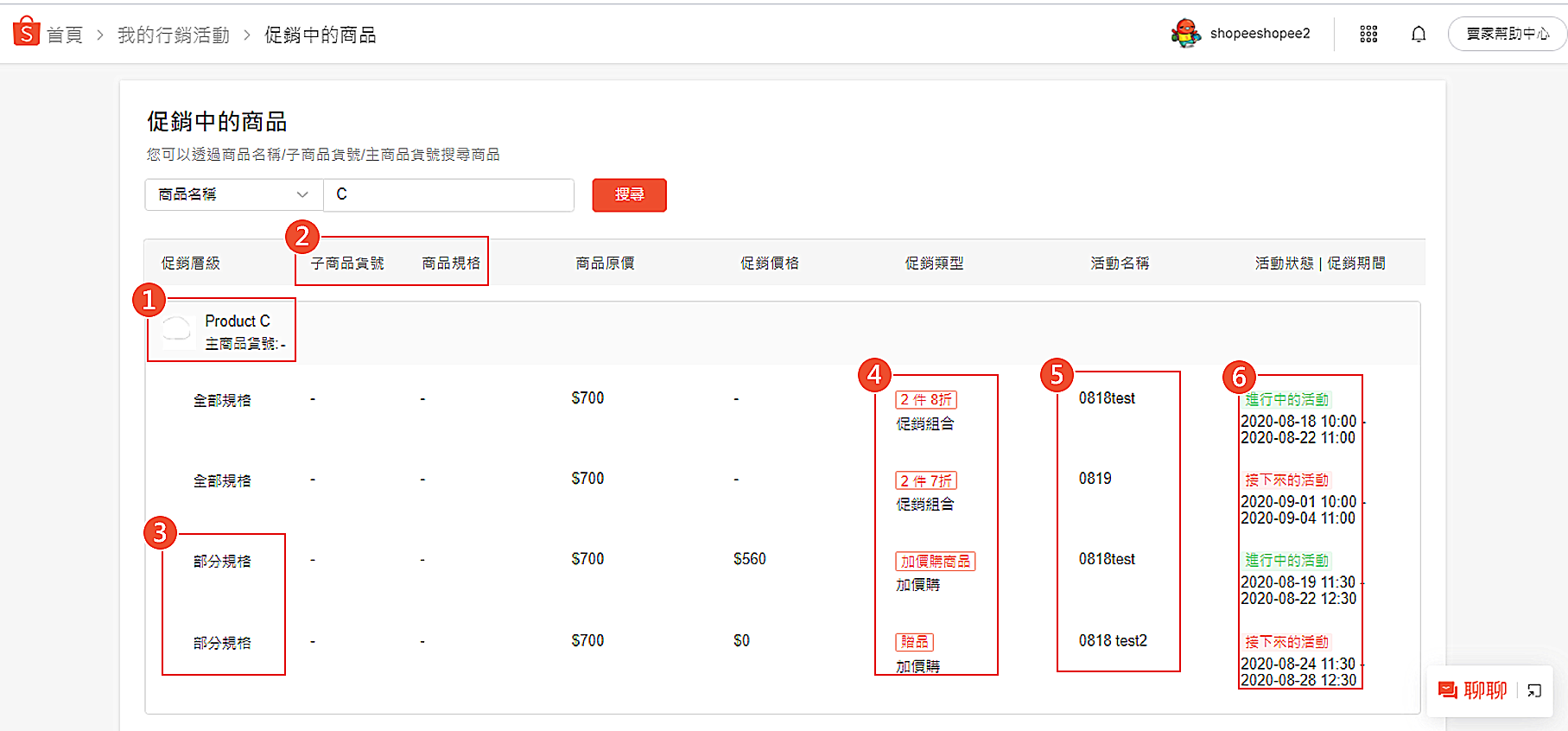The height and width of the screenshot is (731, 1568).
Task: Click the search keyword input field
Action: [x=448, y=194]
